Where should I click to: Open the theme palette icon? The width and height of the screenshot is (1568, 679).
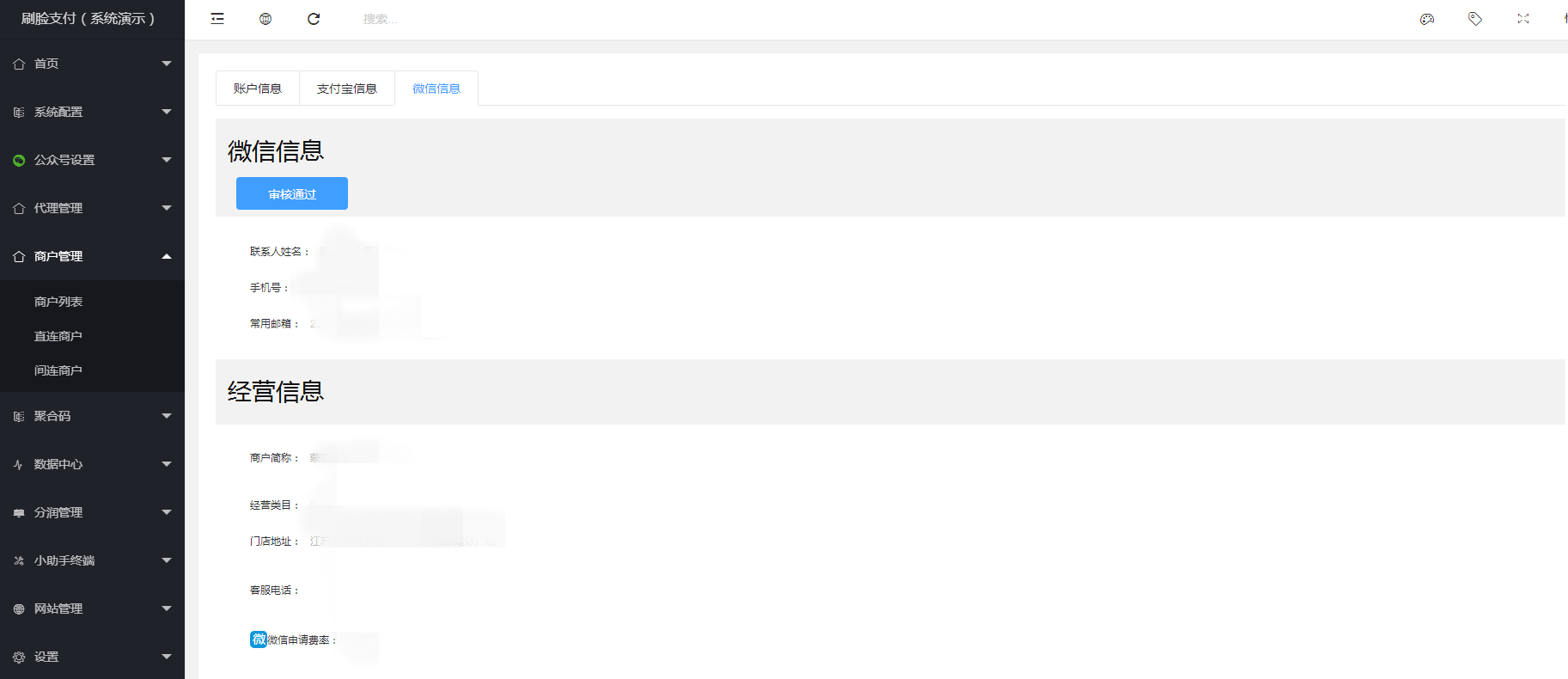pos(1427,19)
